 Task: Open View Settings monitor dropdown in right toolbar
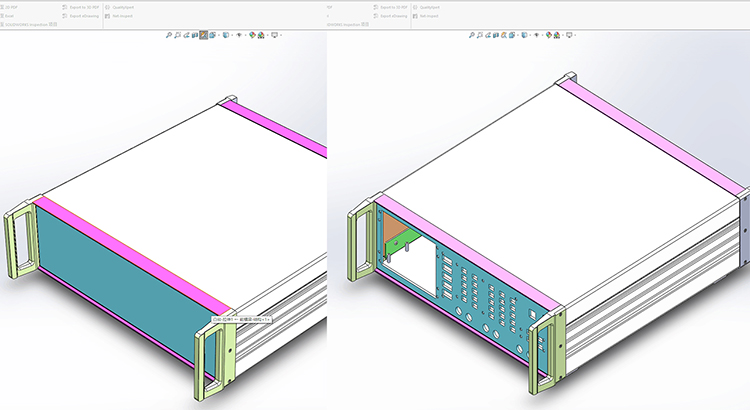(x=570, y=34)
